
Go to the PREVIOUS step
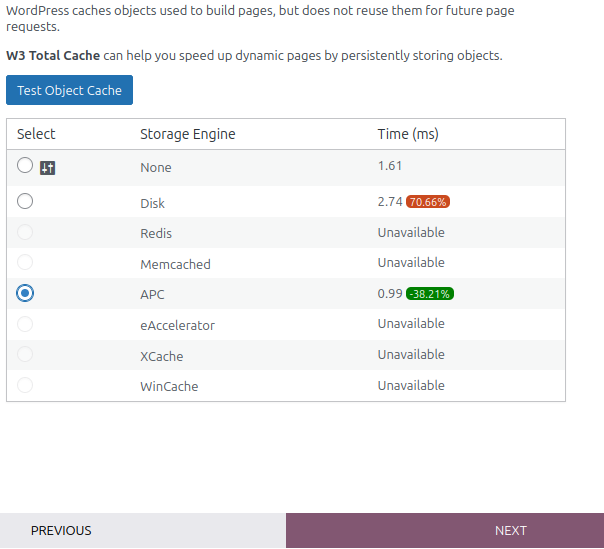coord(143,531)
